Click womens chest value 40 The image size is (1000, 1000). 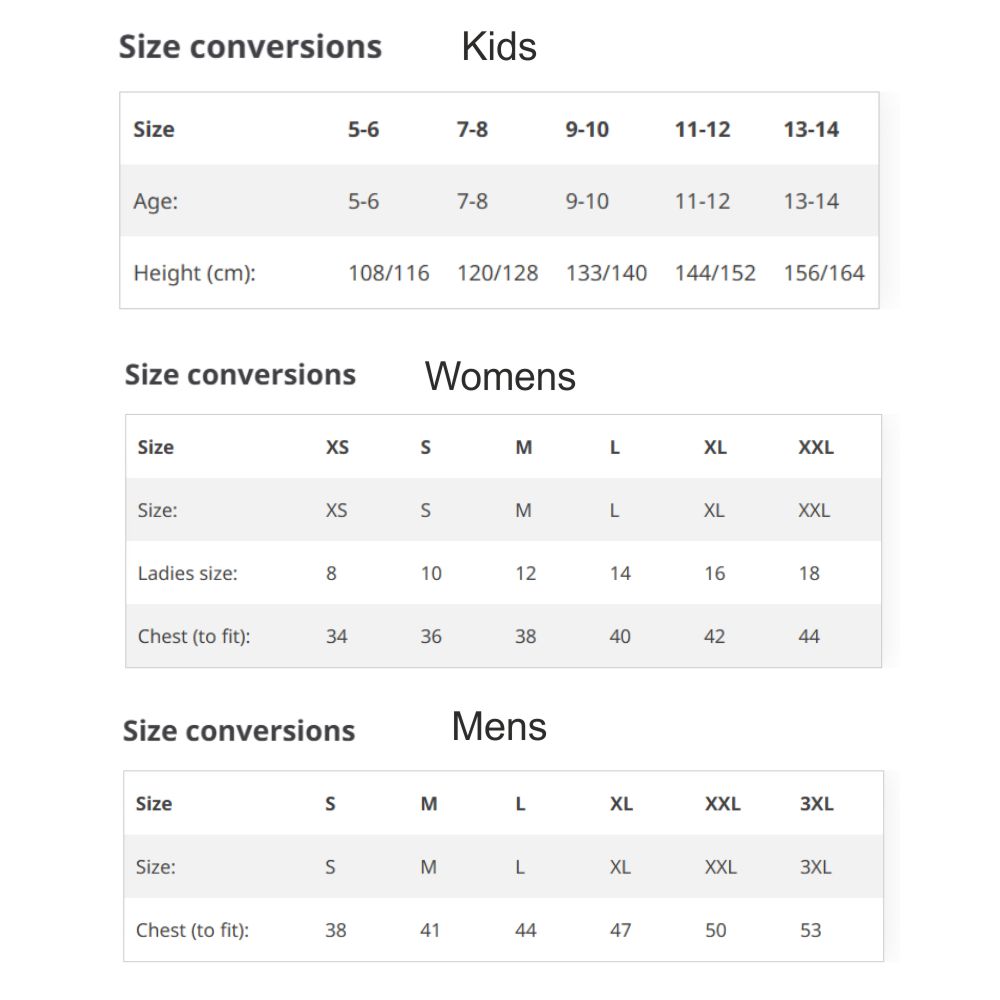(x=620, y=636)
